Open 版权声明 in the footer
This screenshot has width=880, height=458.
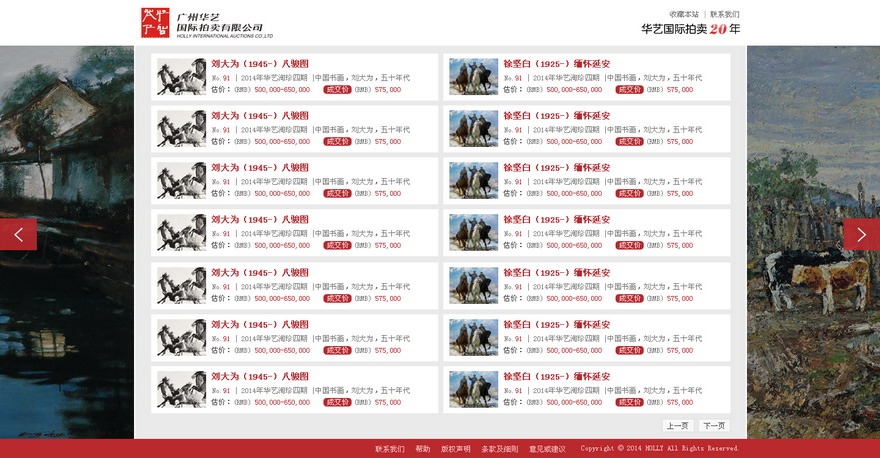(456, 449)
